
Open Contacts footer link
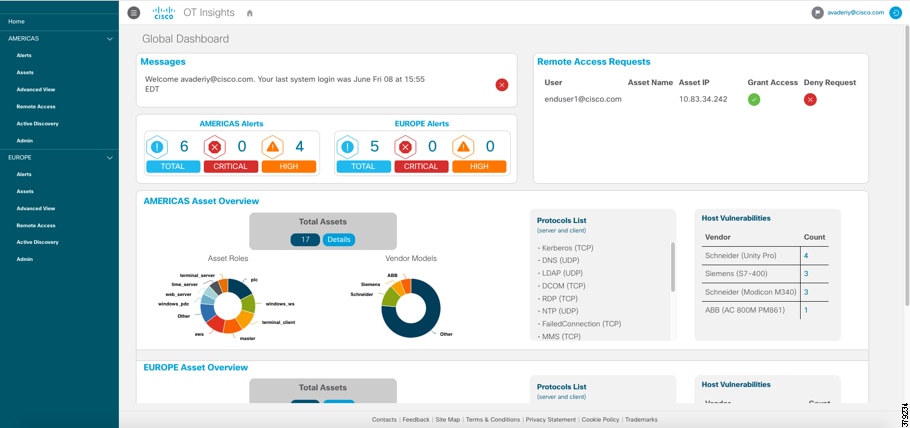(x=384, y=419)
